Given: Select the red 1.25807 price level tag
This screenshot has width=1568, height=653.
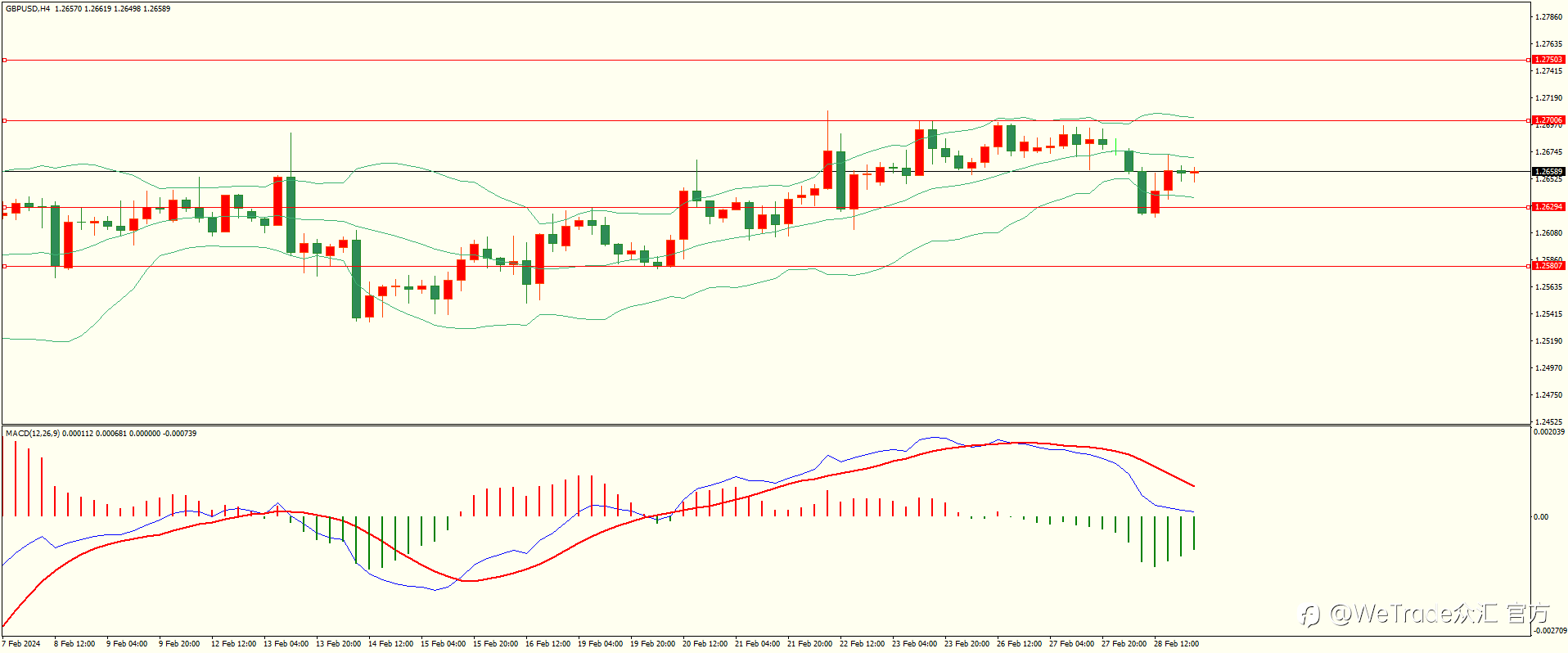Looking at the screenshot, I should coord(1548,266).
